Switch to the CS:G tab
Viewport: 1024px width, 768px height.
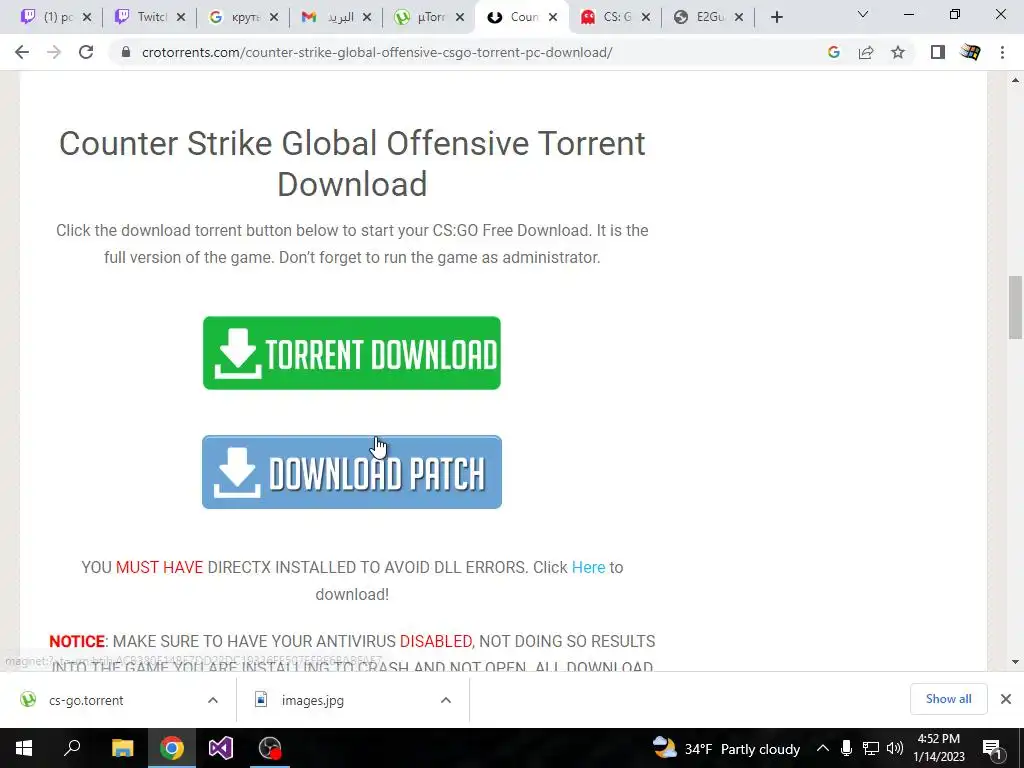(x=607, y=17)
